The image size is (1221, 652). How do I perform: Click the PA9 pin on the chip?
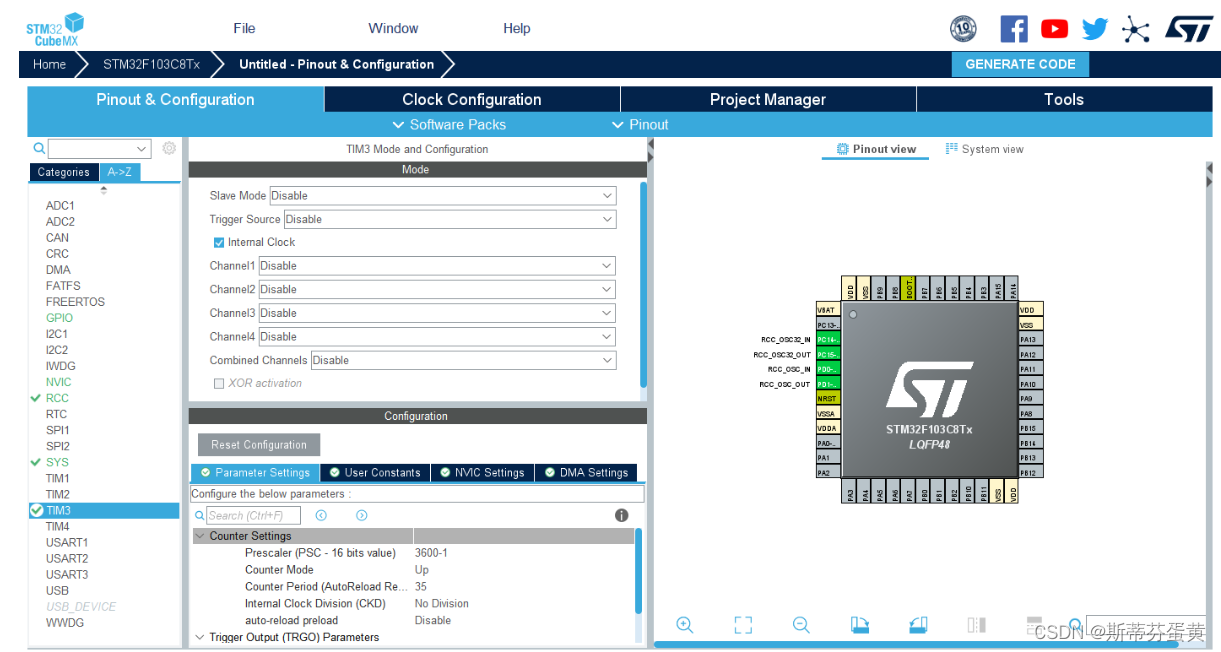click(1031, 398)
